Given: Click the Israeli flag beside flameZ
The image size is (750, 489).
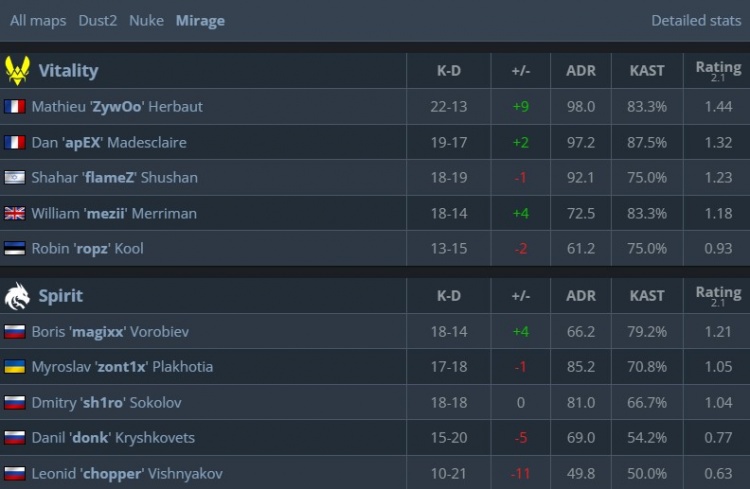Looking at the screenshot, I should [14, 178].
